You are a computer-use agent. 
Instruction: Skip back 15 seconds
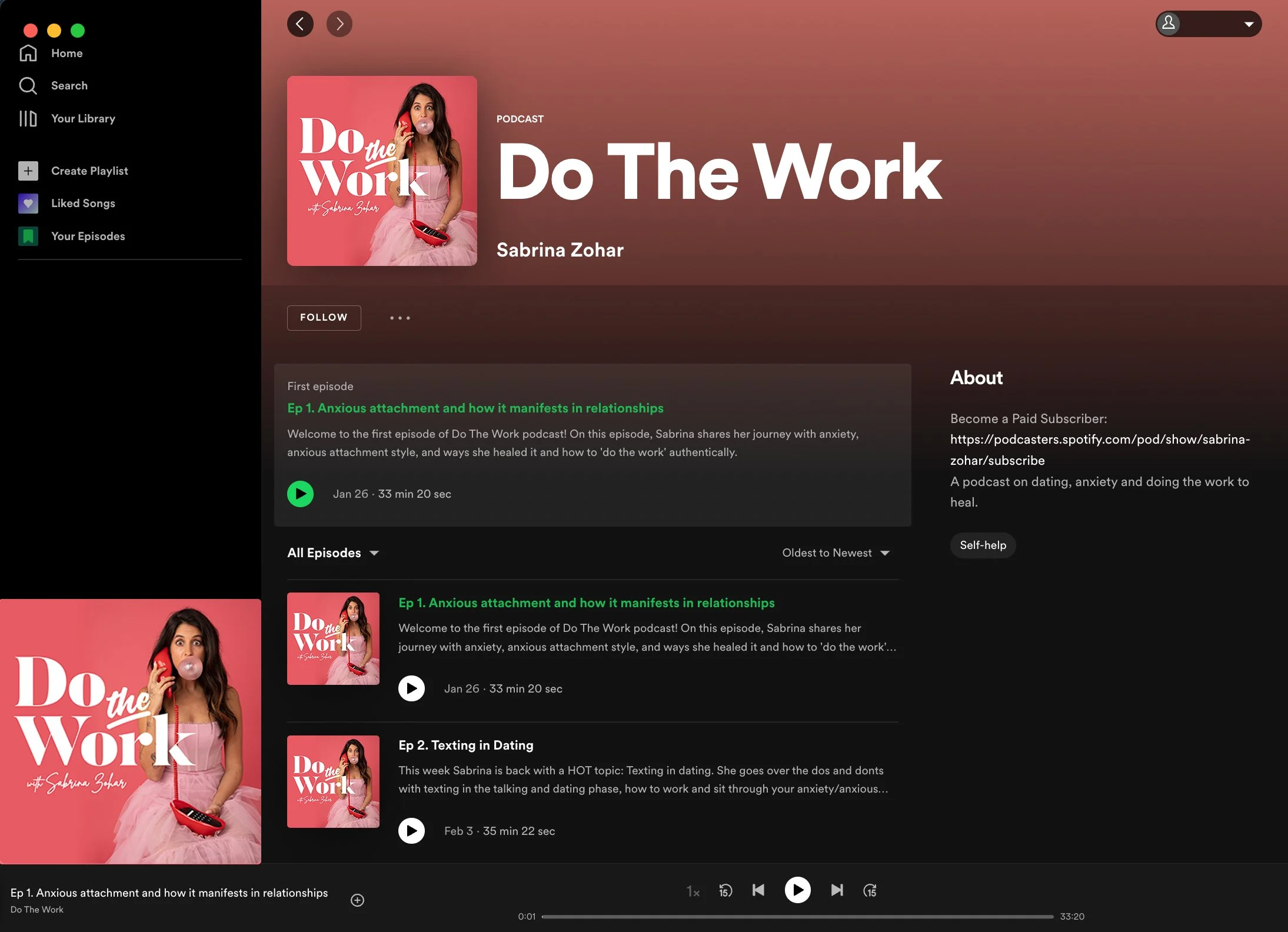(x=725, y=891)
